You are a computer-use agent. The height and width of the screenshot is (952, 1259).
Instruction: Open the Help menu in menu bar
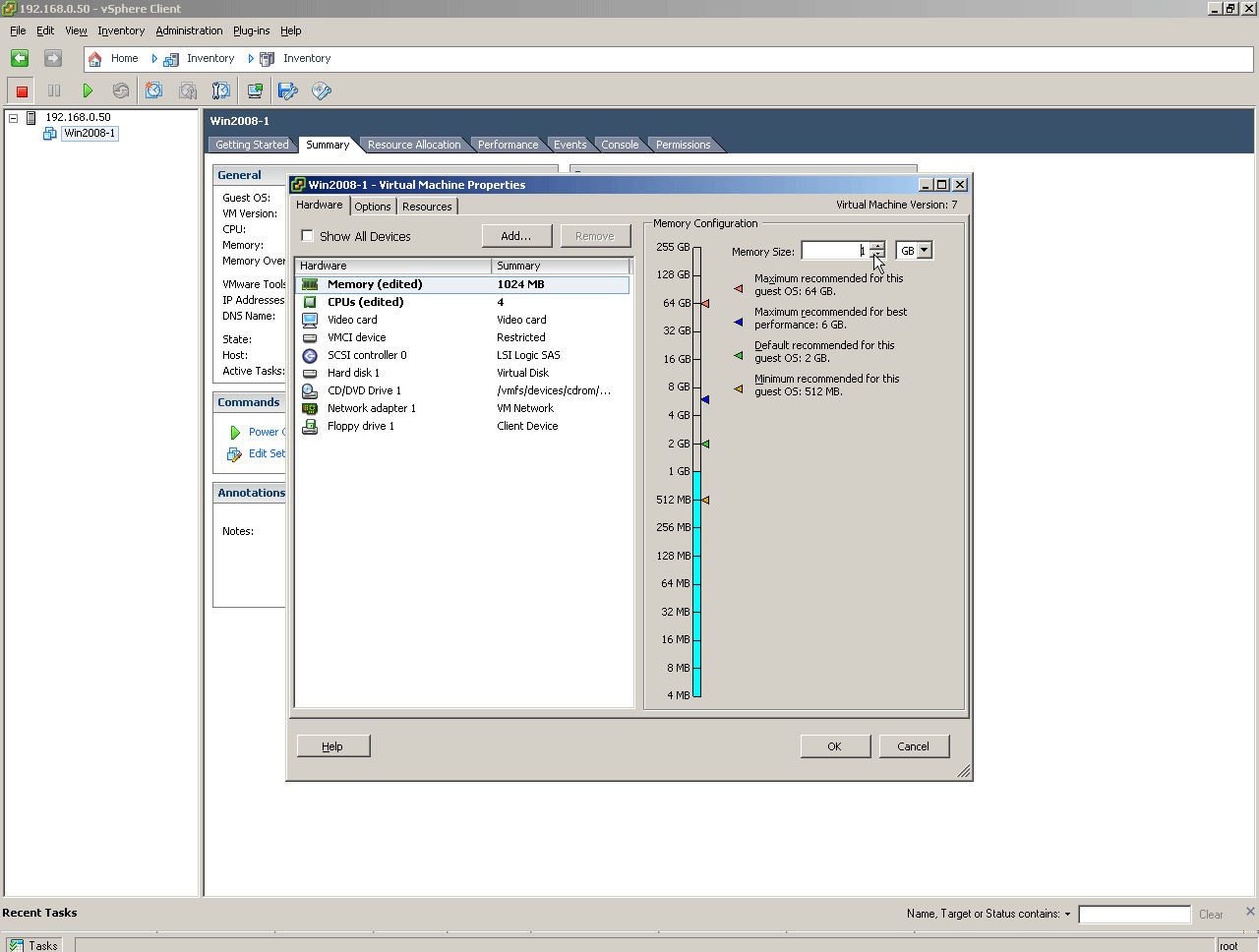click(290, 30)
